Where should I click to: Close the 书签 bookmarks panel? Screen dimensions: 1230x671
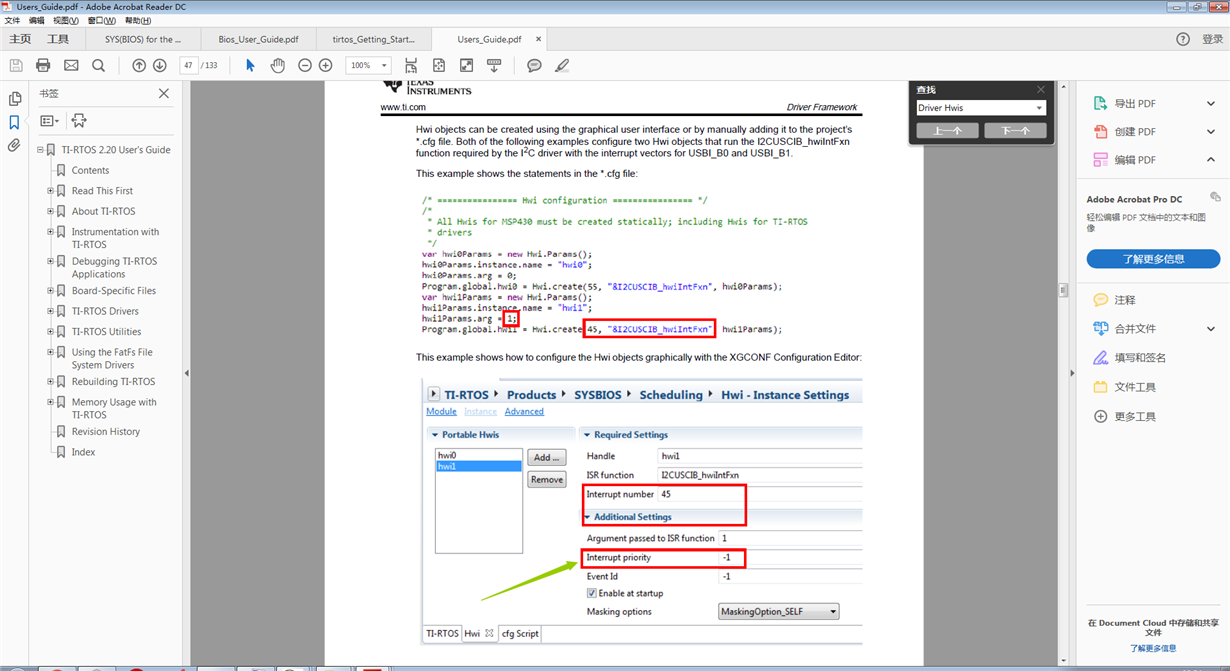pyautogui.click(x=164, y=93)
